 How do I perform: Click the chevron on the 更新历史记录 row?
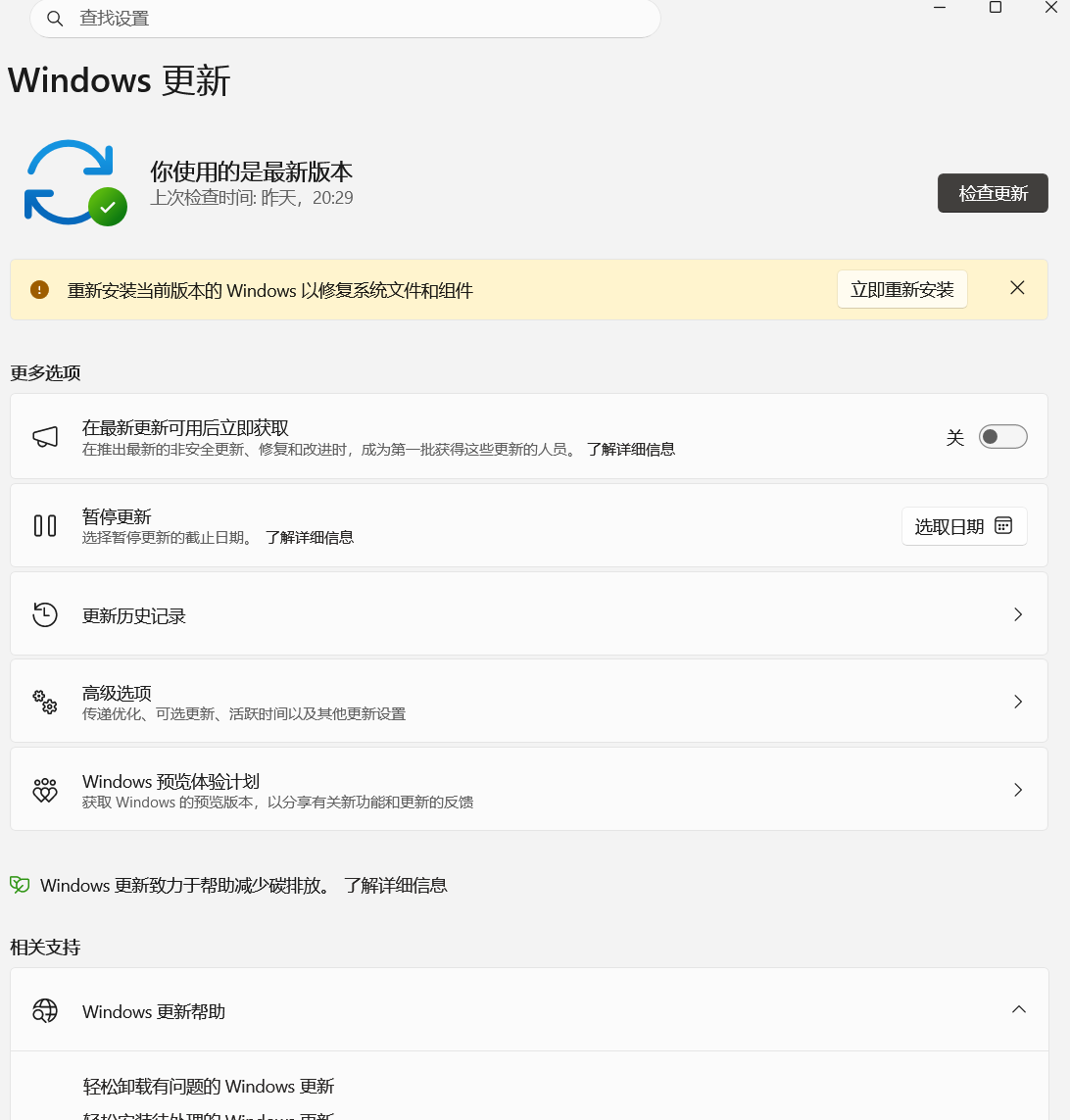(1018, 614)
